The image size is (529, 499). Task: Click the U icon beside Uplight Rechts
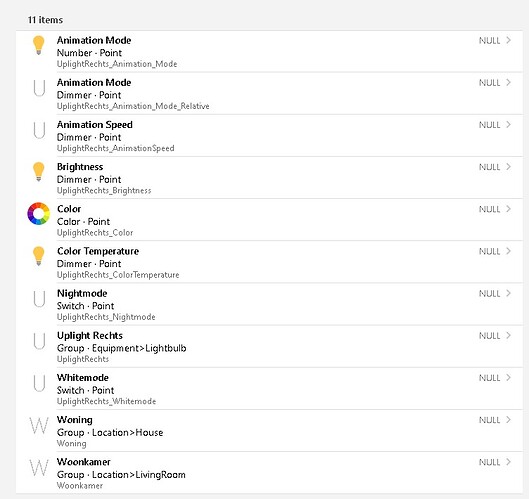39,341
